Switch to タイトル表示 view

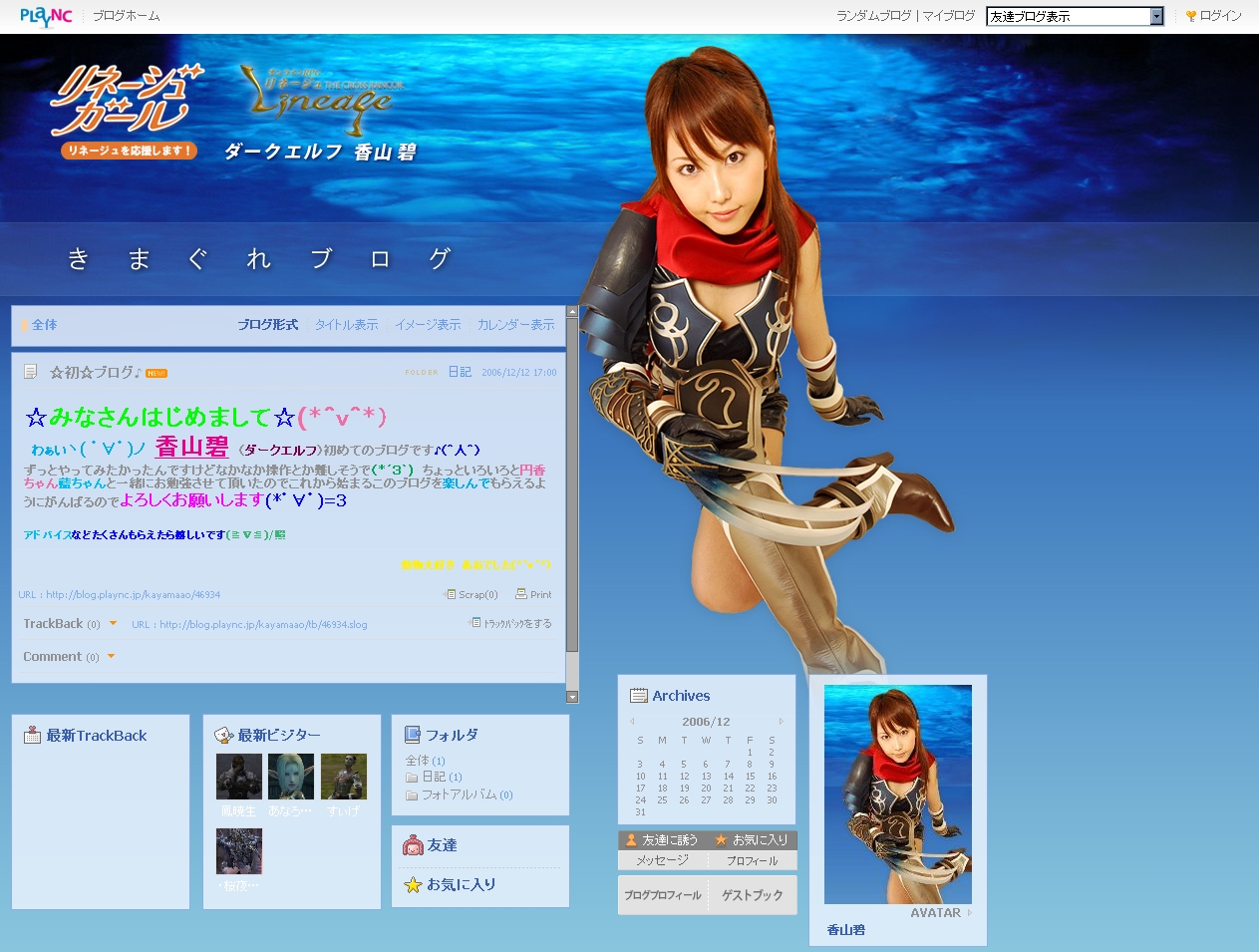point(346,325)
